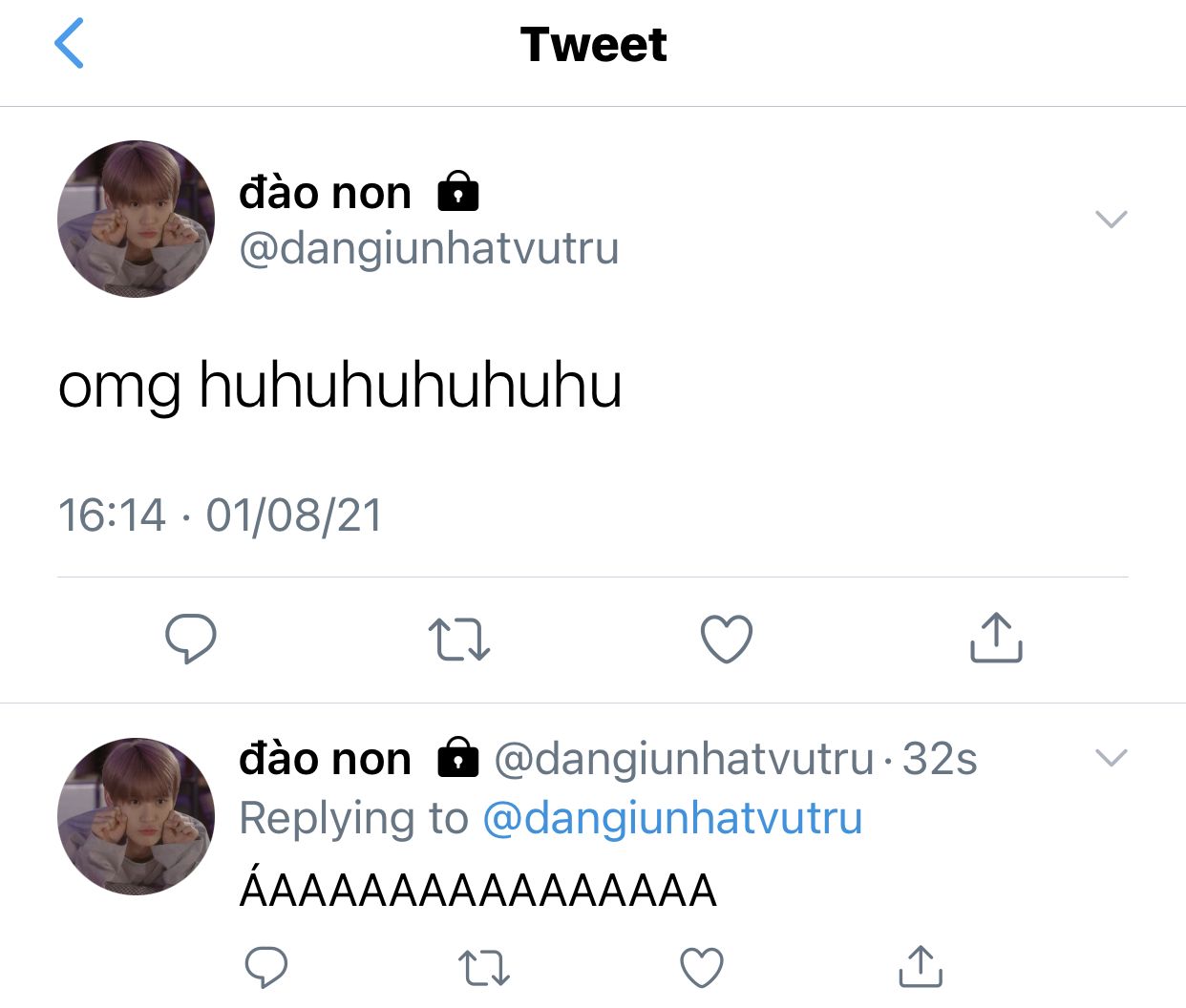
Task: Open the main tweet options chevron
Action: [x=1112, y=219]
